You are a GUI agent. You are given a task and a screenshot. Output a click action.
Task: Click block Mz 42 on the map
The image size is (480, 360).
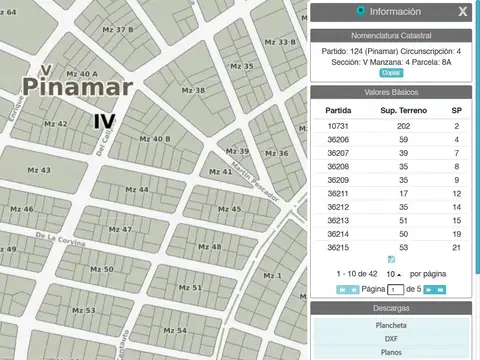[x=56, y=124]
